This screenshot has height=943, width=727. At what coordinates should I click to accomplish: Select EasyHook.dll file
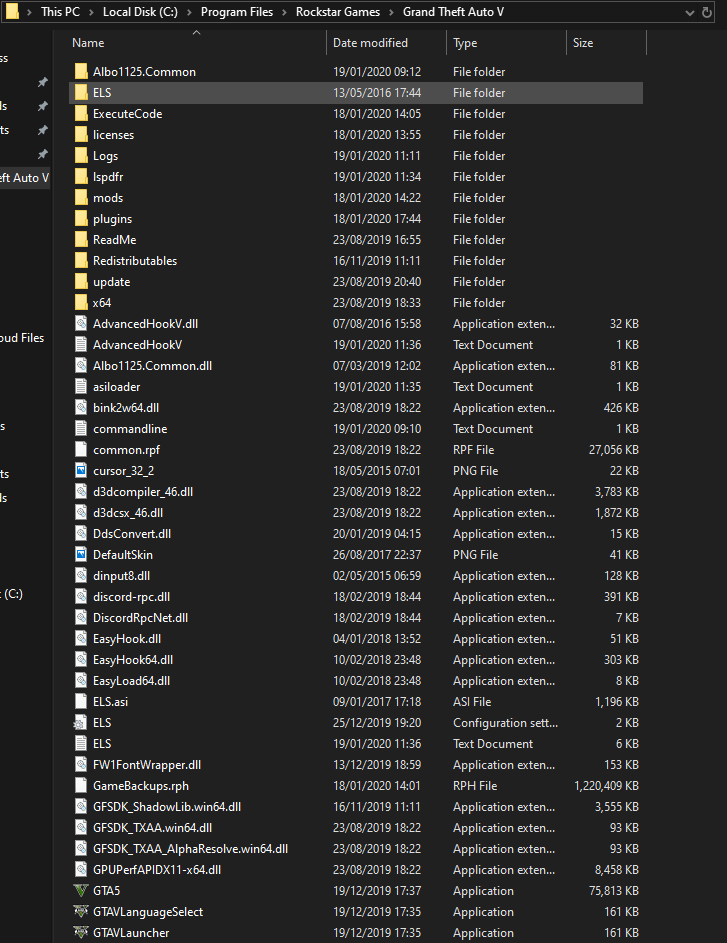127,639
